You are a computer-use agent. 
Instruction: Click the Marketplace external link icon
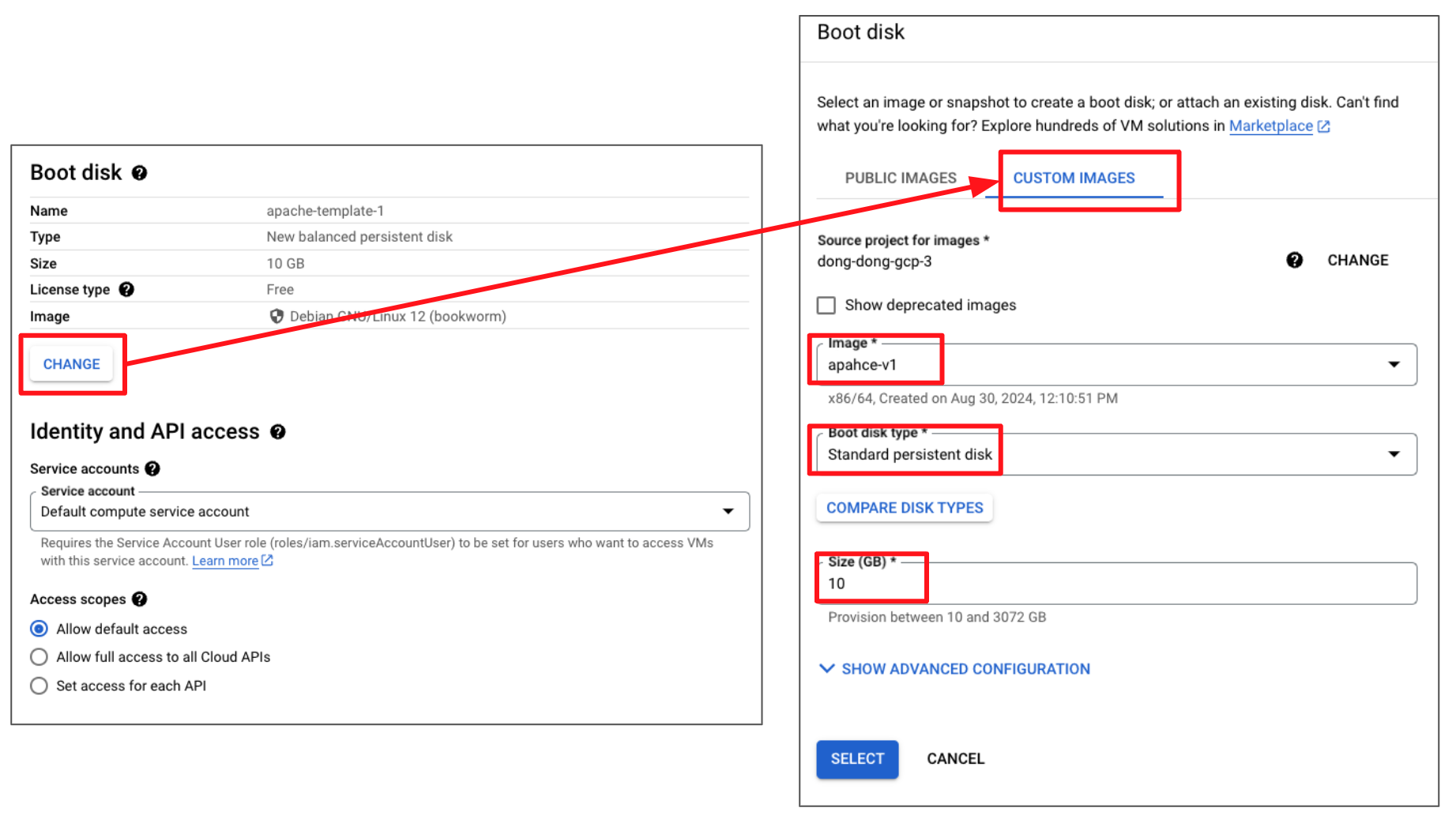pos(1324,126)
